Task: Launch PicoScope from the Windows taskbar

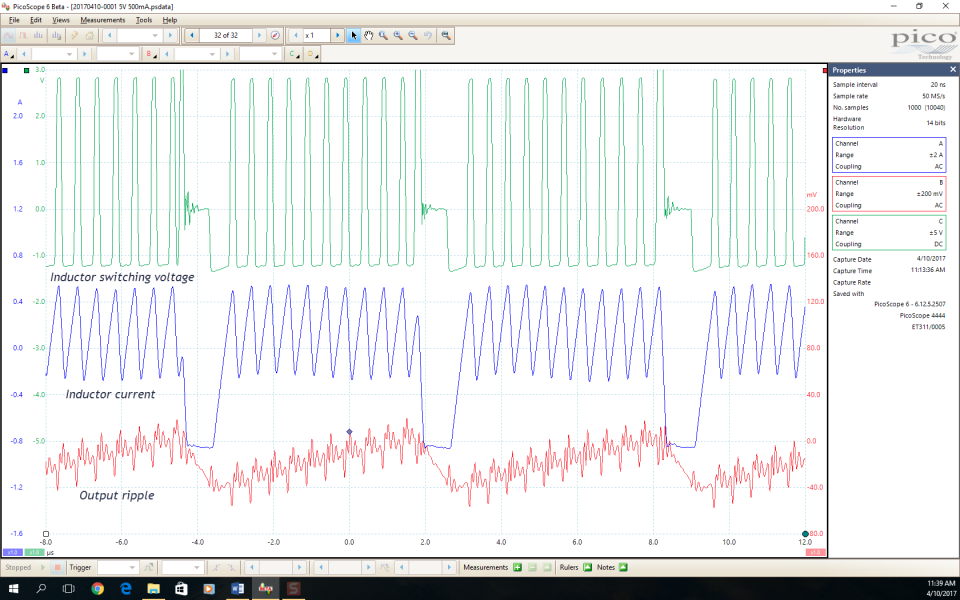Action: [x=265, y=589]
